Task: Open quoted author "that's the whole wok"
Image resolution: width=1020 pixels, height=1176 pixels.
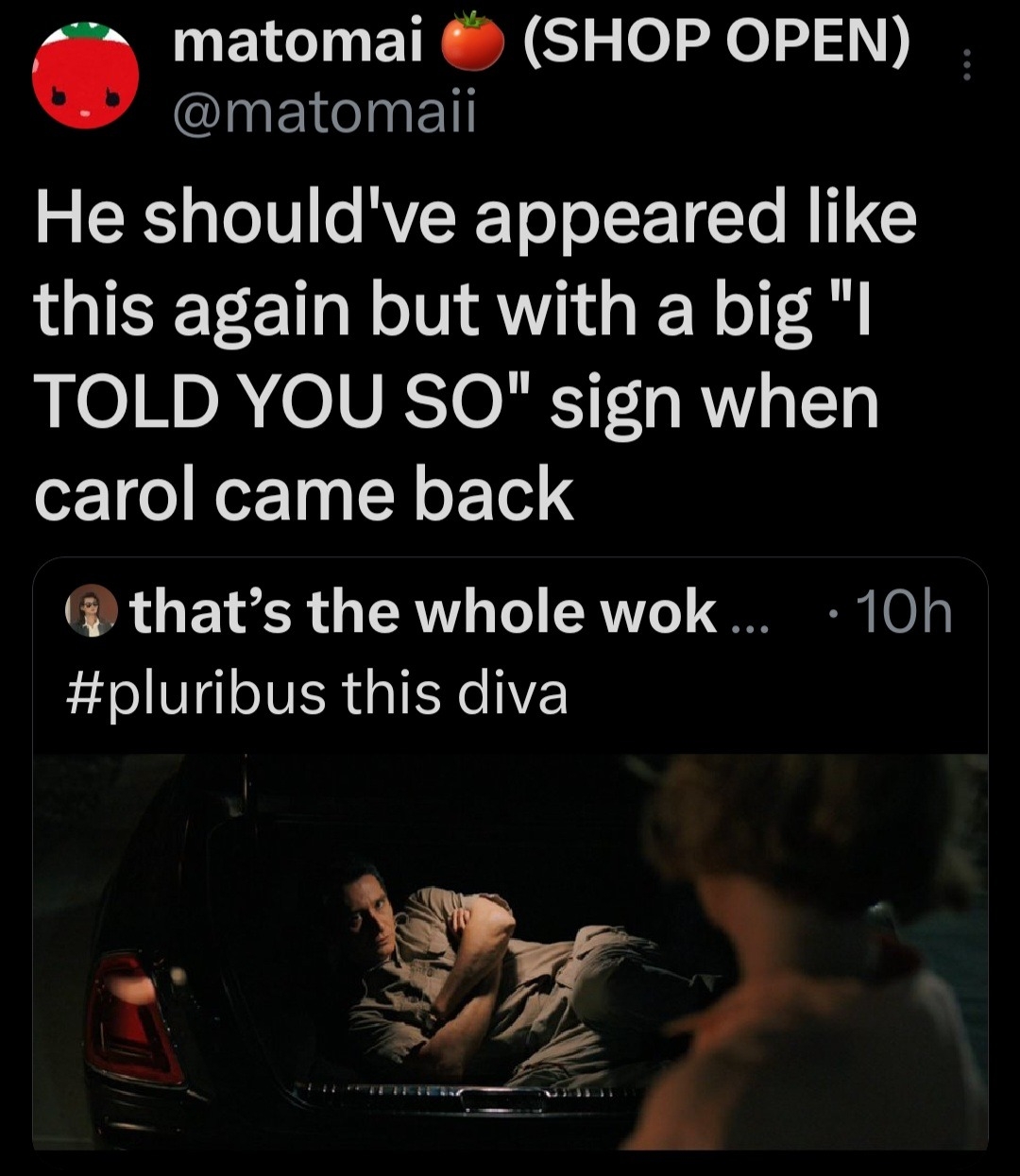Action: click(423, 614)
